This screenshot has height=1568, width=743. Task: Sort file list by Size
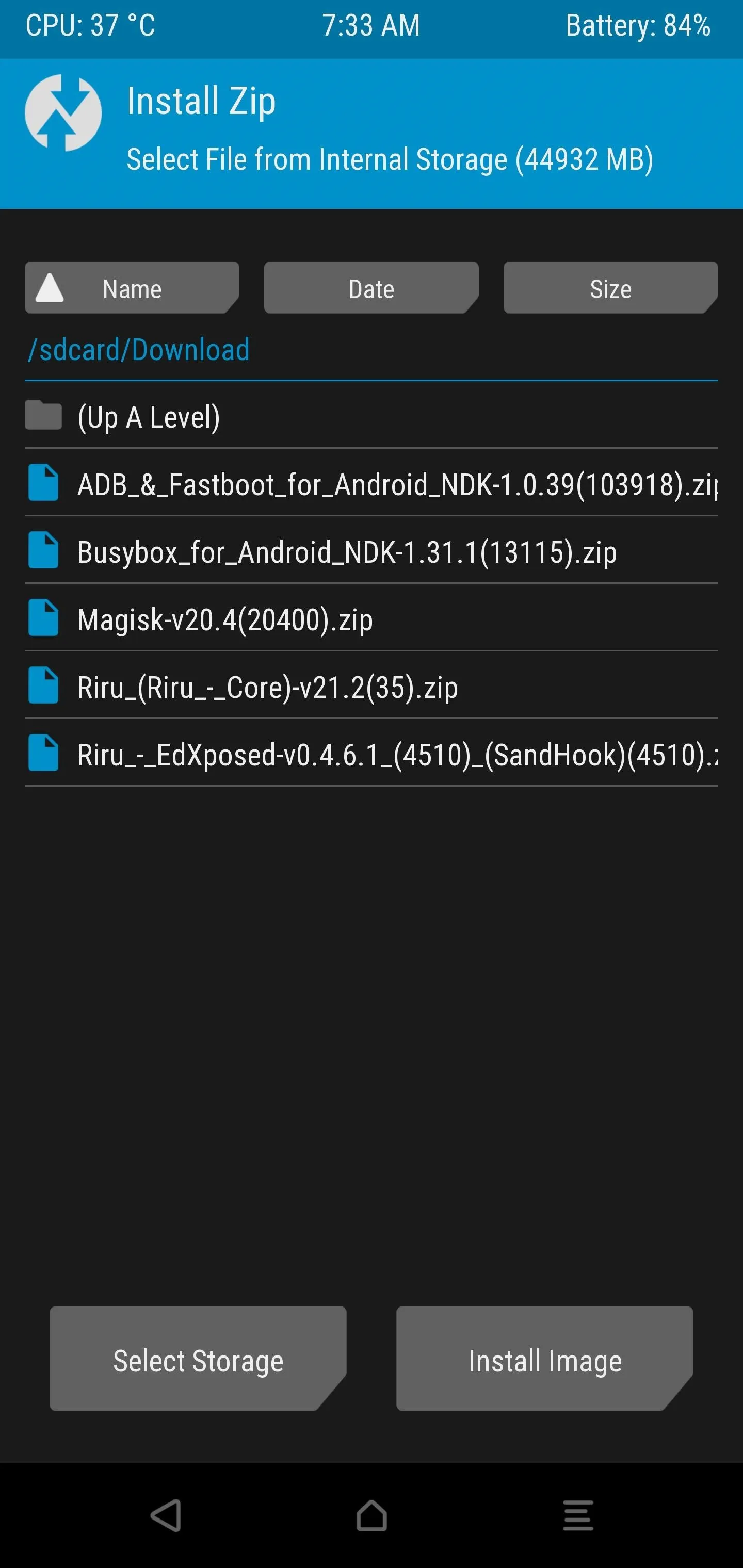click(x=610, y=288)
